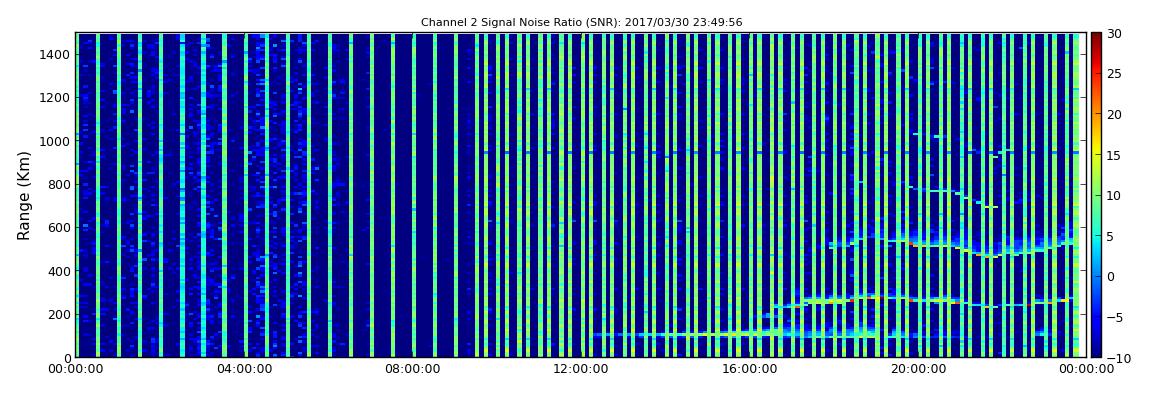Click the 1200 range axis tick label

pos(56,98)
